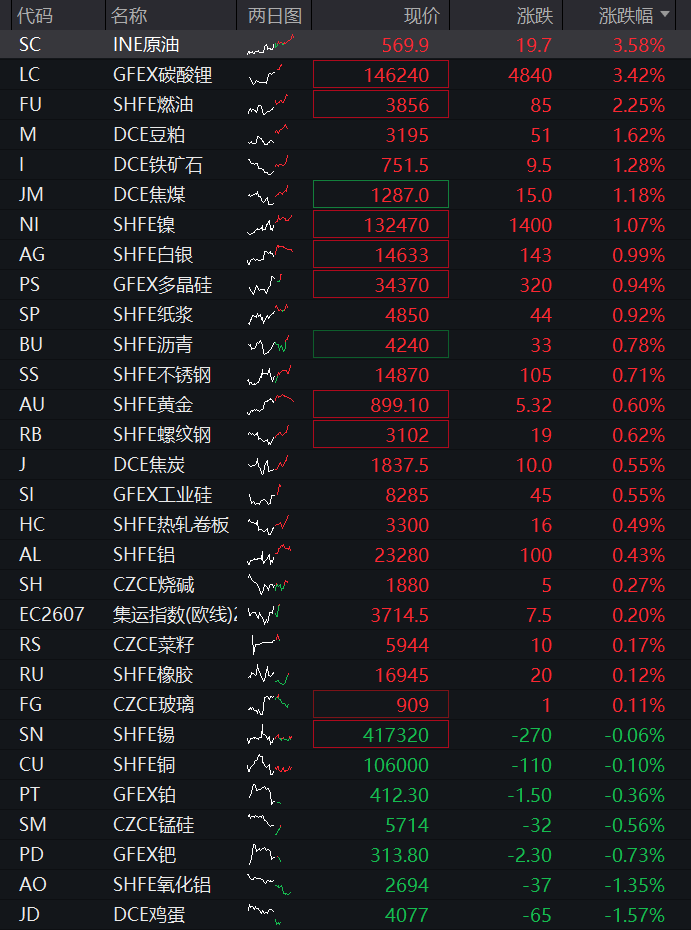Open the CZCE玻璃 two-day sparkline

click(x=269, y=705)
